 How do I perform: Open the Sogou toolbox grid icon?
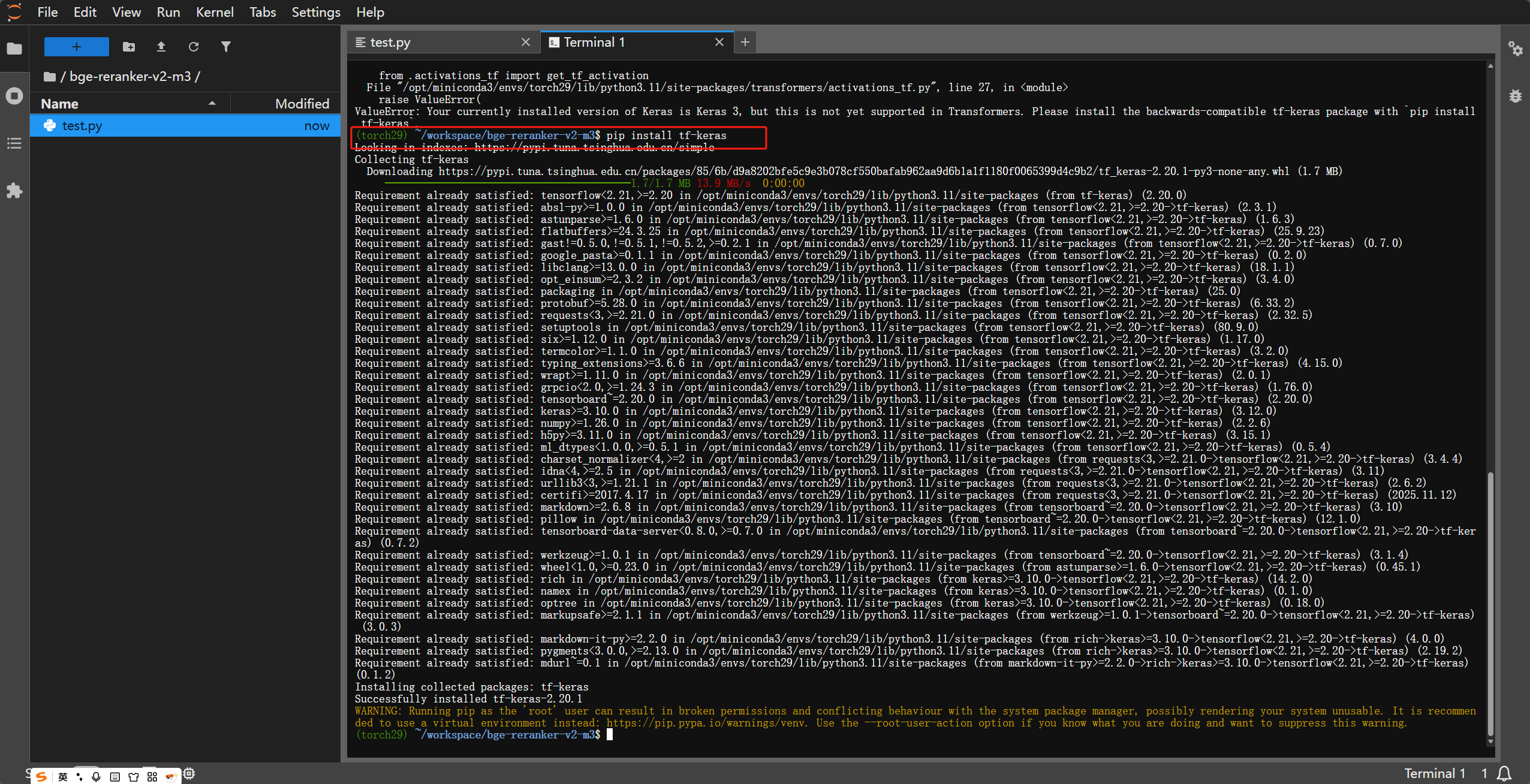click(x=152, y=777)
